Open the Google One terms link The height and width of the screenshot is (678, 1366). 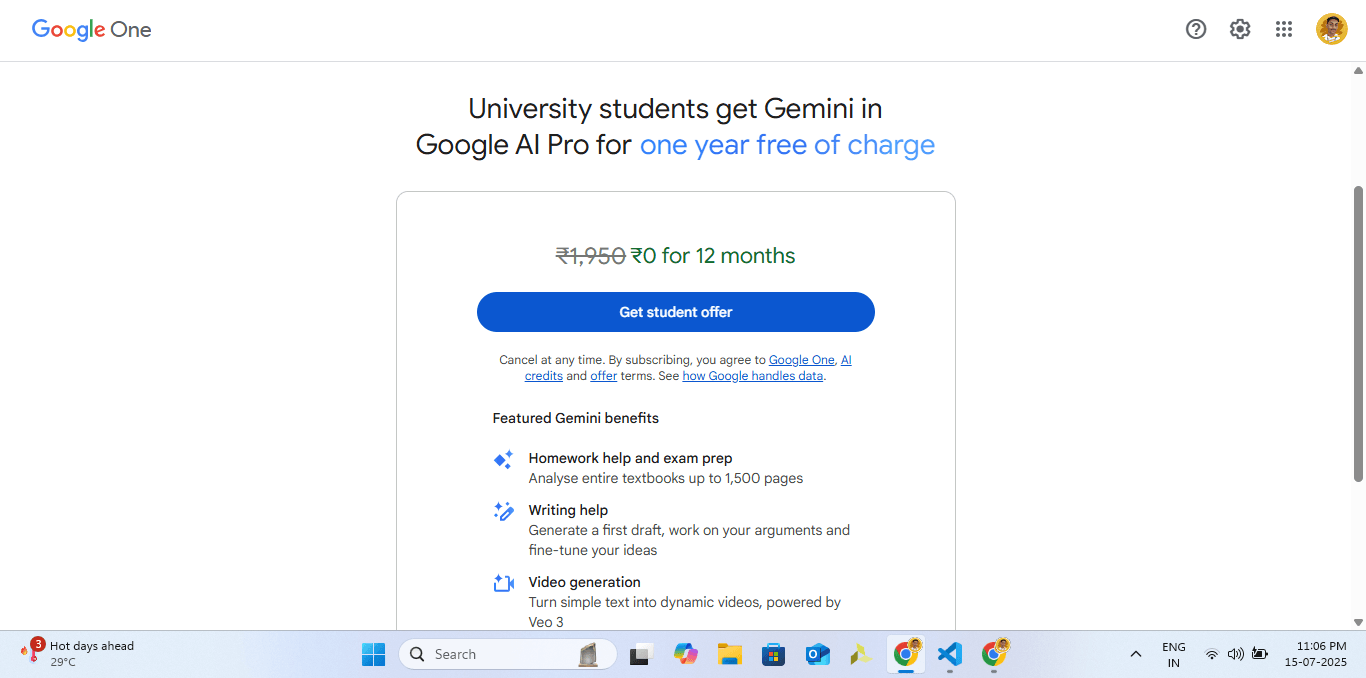801,360
